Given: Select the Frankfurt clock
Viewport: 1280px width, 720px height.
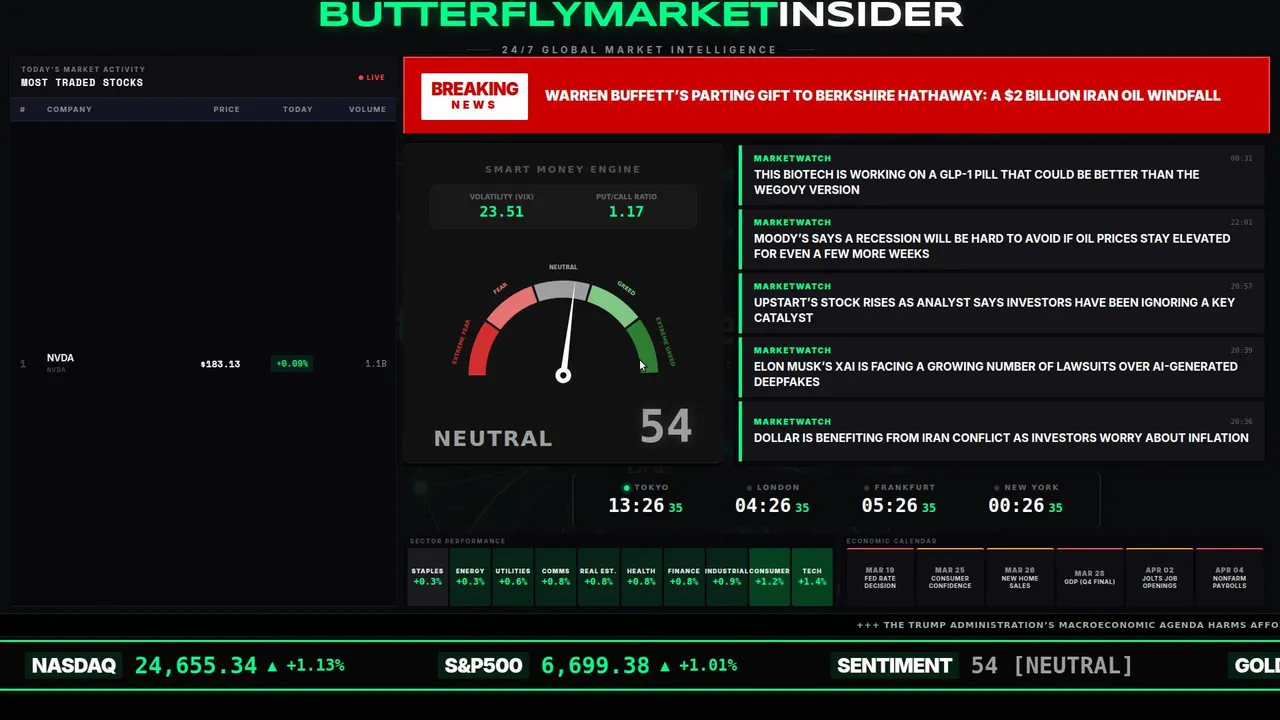Looking at the screenshot, I should pos(898,499).
